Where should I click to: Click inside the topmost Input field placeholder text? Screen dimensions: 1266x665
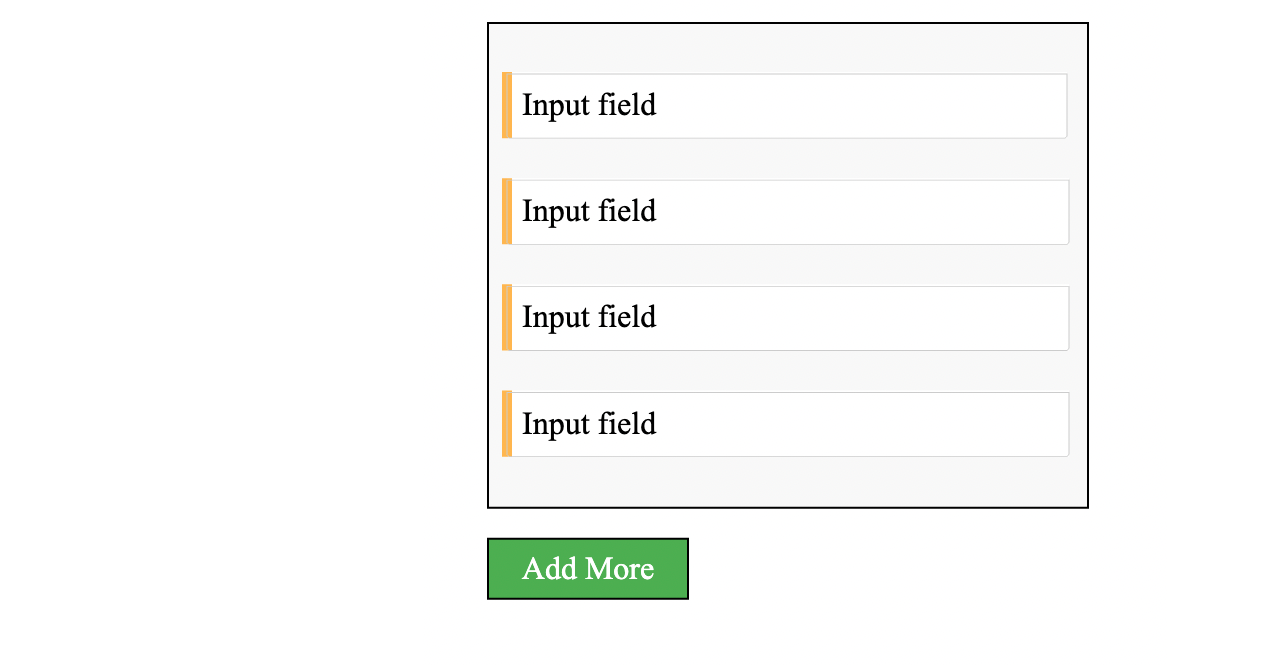[588, 105]
